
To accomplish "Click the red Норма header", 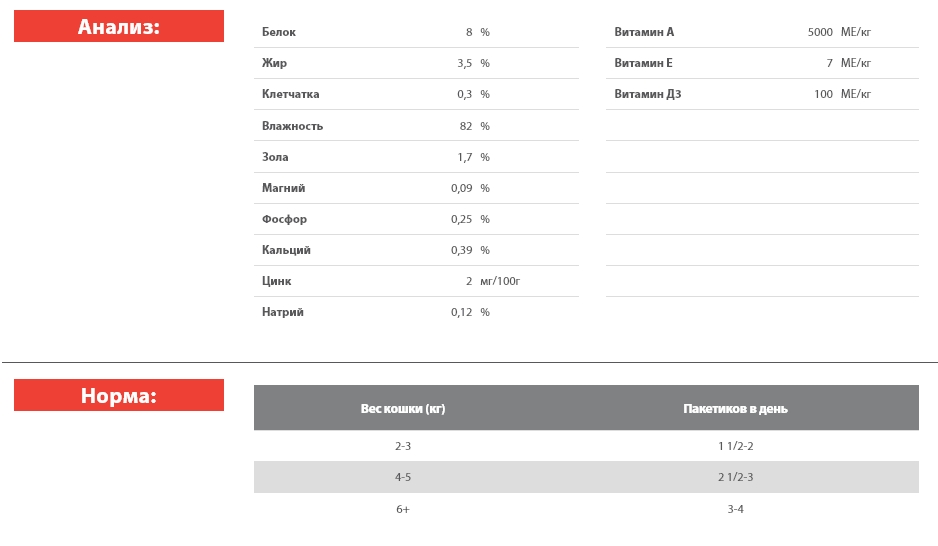I will click(x=118, y=396).
